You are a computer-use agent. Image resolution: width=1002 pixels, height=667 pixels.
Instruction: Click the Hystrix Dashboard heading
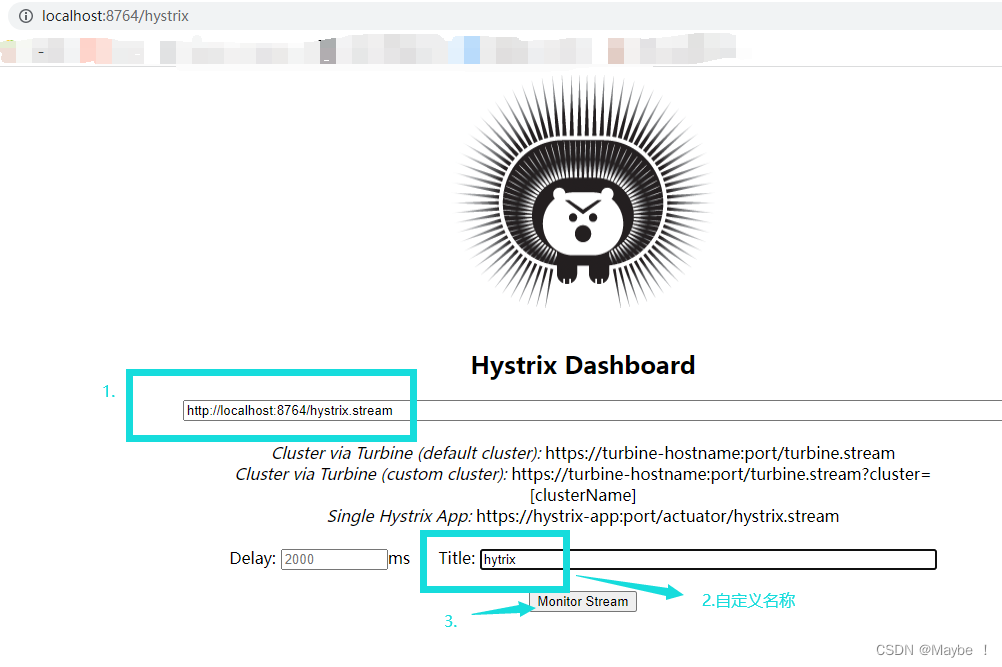click(x=583, y=365)
